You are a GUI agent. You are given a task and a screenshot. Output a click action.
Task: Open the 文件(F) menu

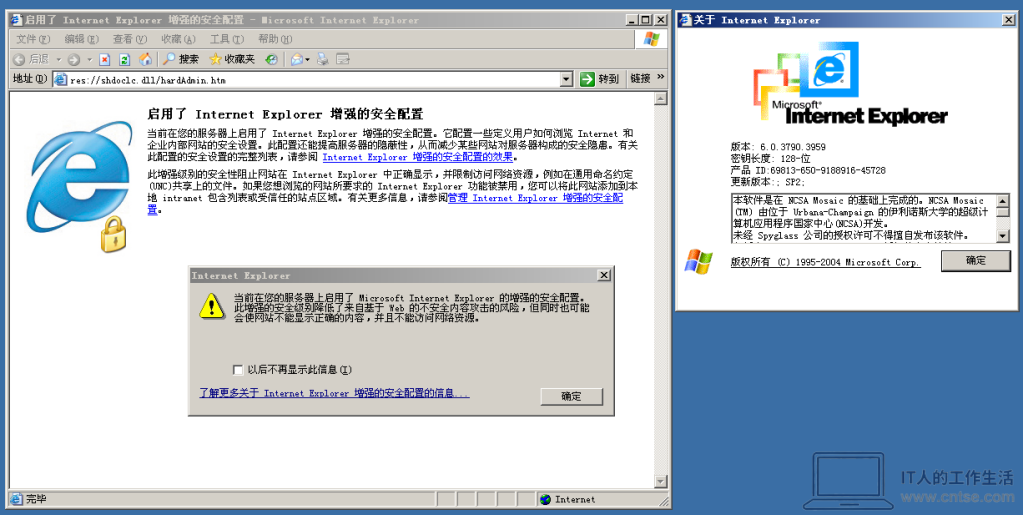pyautogui.click(x=33, y=39)
